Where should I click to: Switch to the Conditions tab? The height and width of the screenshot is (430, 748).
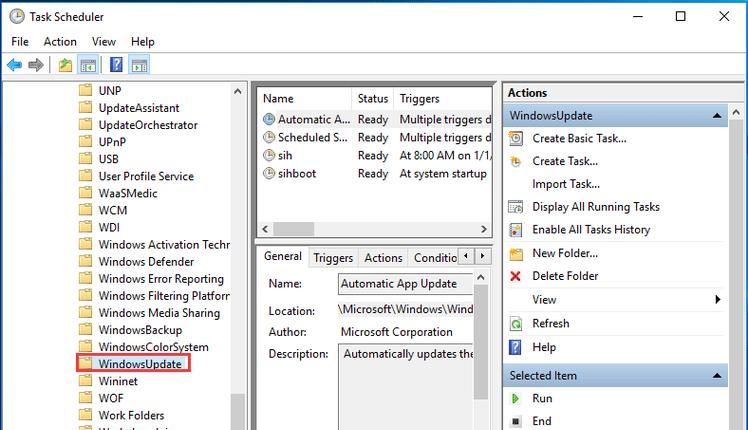[434, 258]
